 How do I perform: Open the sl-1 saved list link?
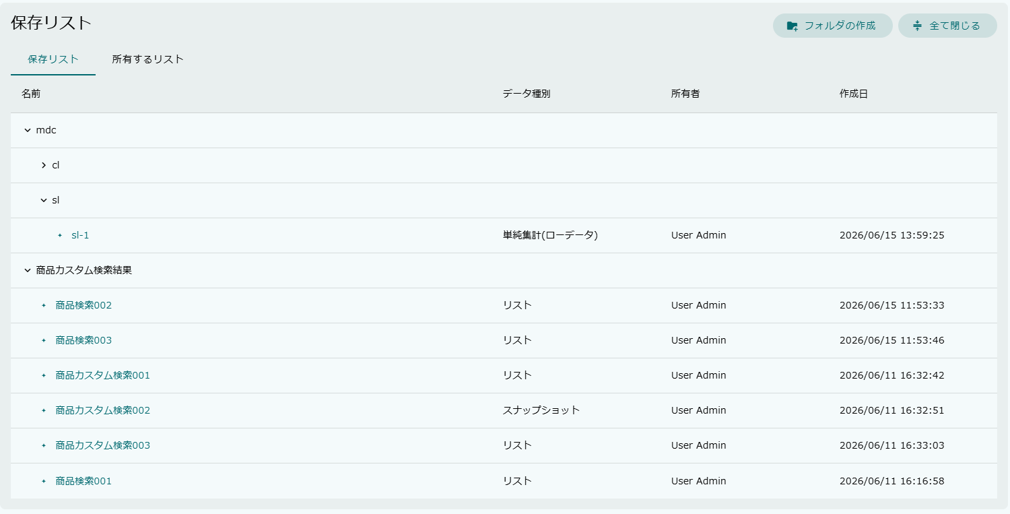80,236
